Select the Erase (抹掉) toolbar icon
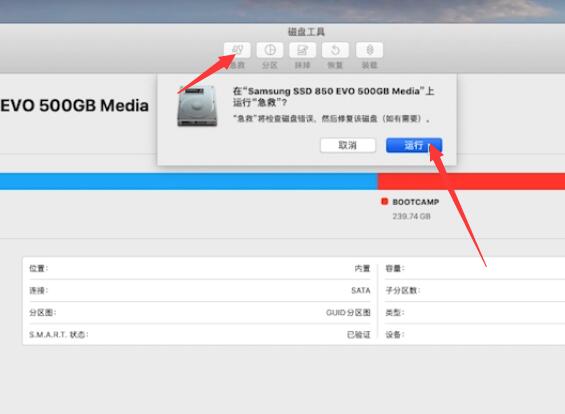Viewport: 565px width, 414px height. click(x=303, y=50)
